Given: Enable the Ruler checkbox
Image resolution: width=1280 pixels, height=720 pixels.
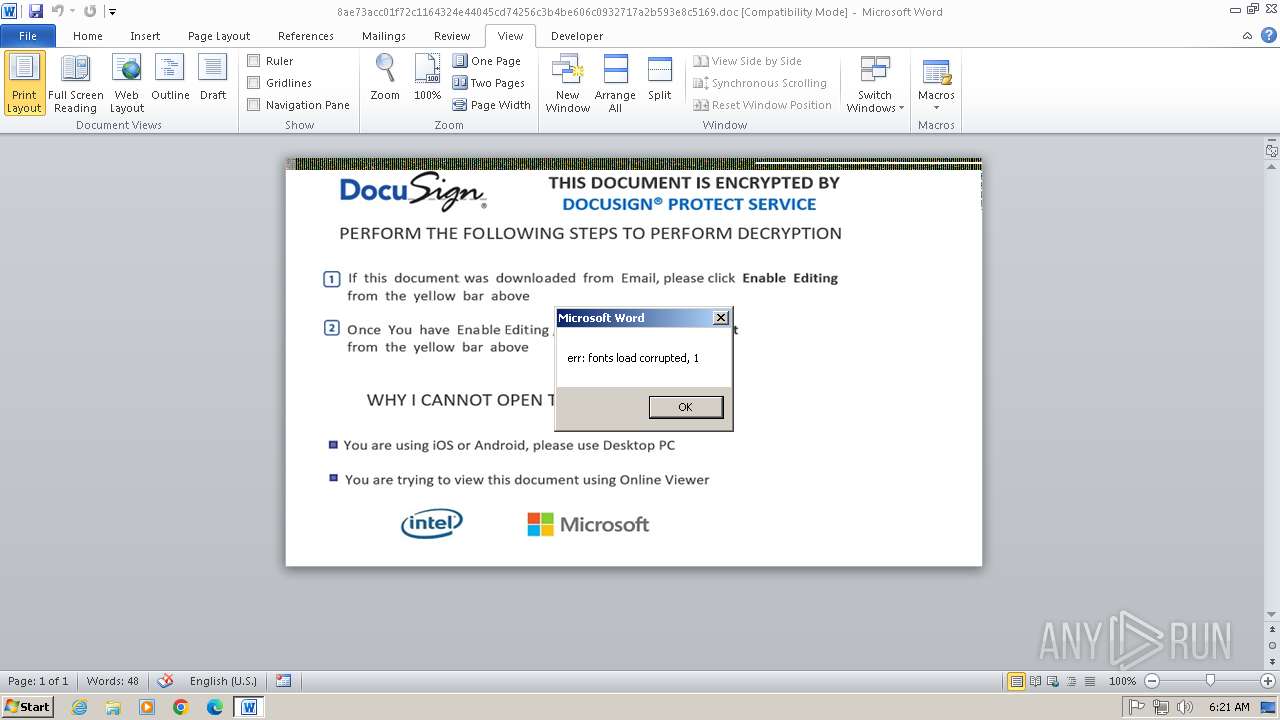Looking at the screenshot, I should (254, 61).
